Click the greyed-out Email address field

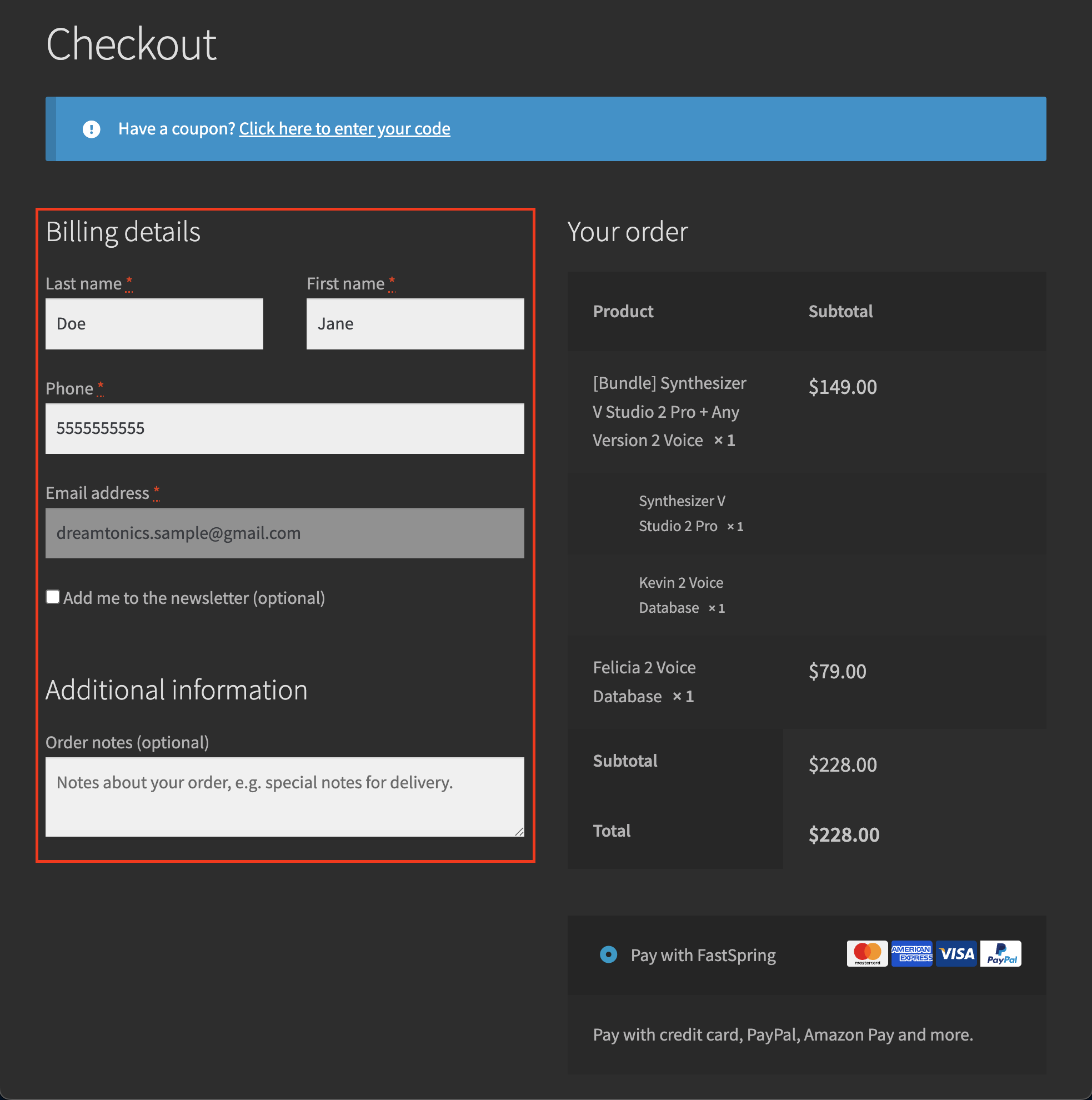coord(285,533)
